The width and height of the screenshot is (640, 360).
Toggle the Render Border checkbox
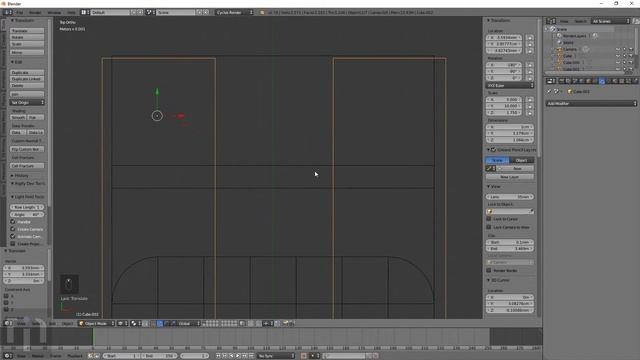(489, 271)
